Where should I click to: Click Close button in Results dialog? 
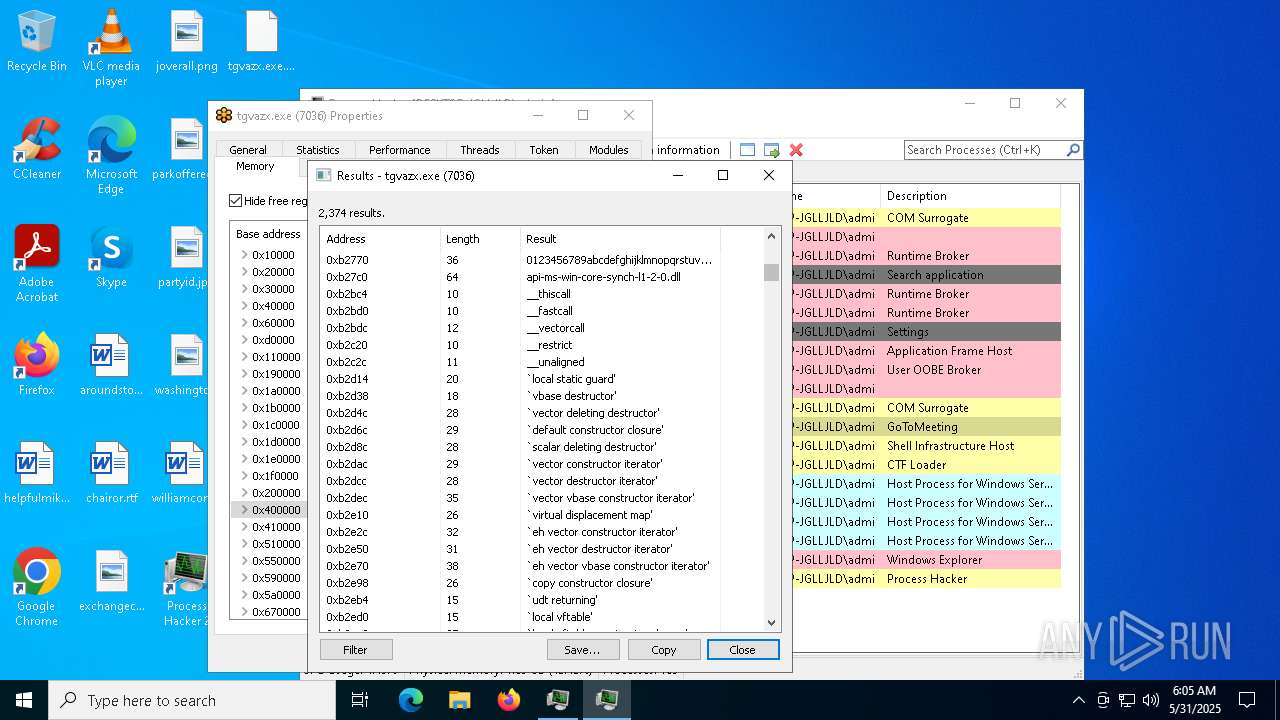(x=743, y=650)
